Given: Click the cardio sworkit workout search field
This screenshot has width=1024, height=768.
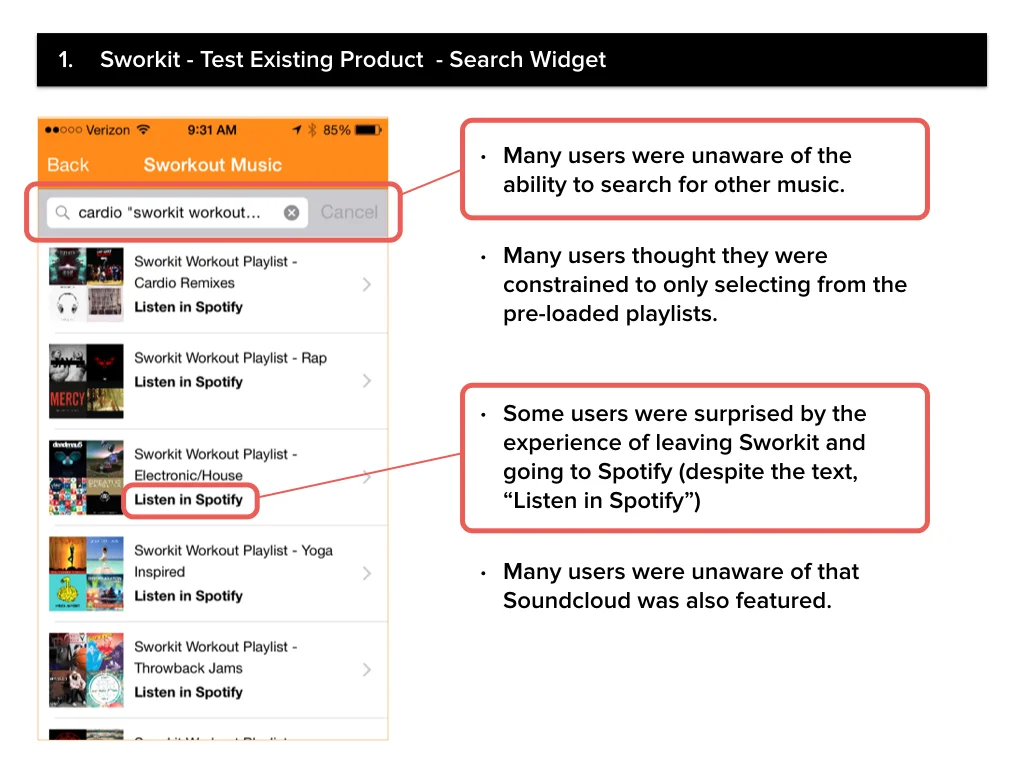Looking at the screenshot, I should 177,213.
